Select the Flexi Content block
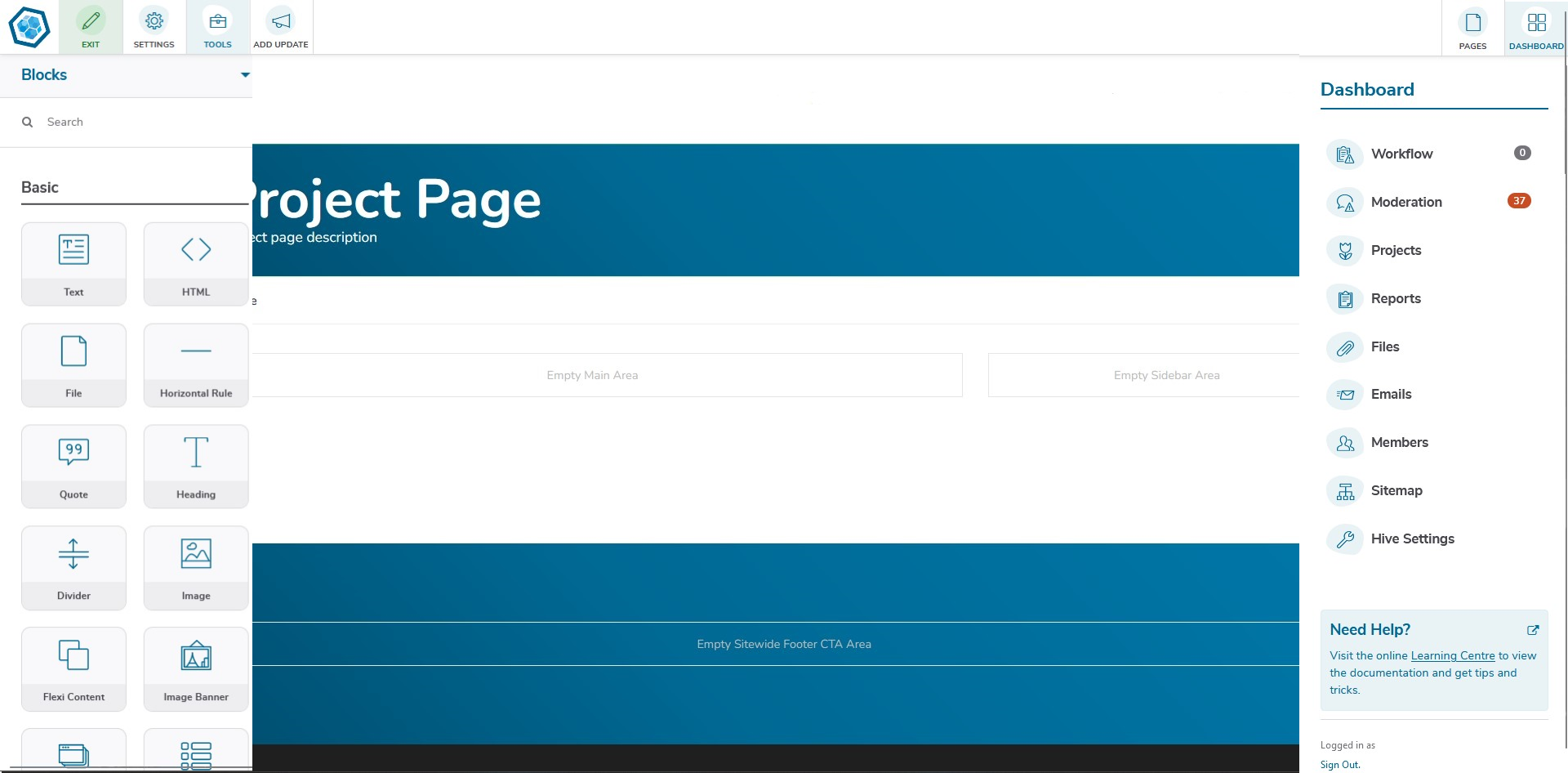The image size is (1568, 773). (73, 669)
